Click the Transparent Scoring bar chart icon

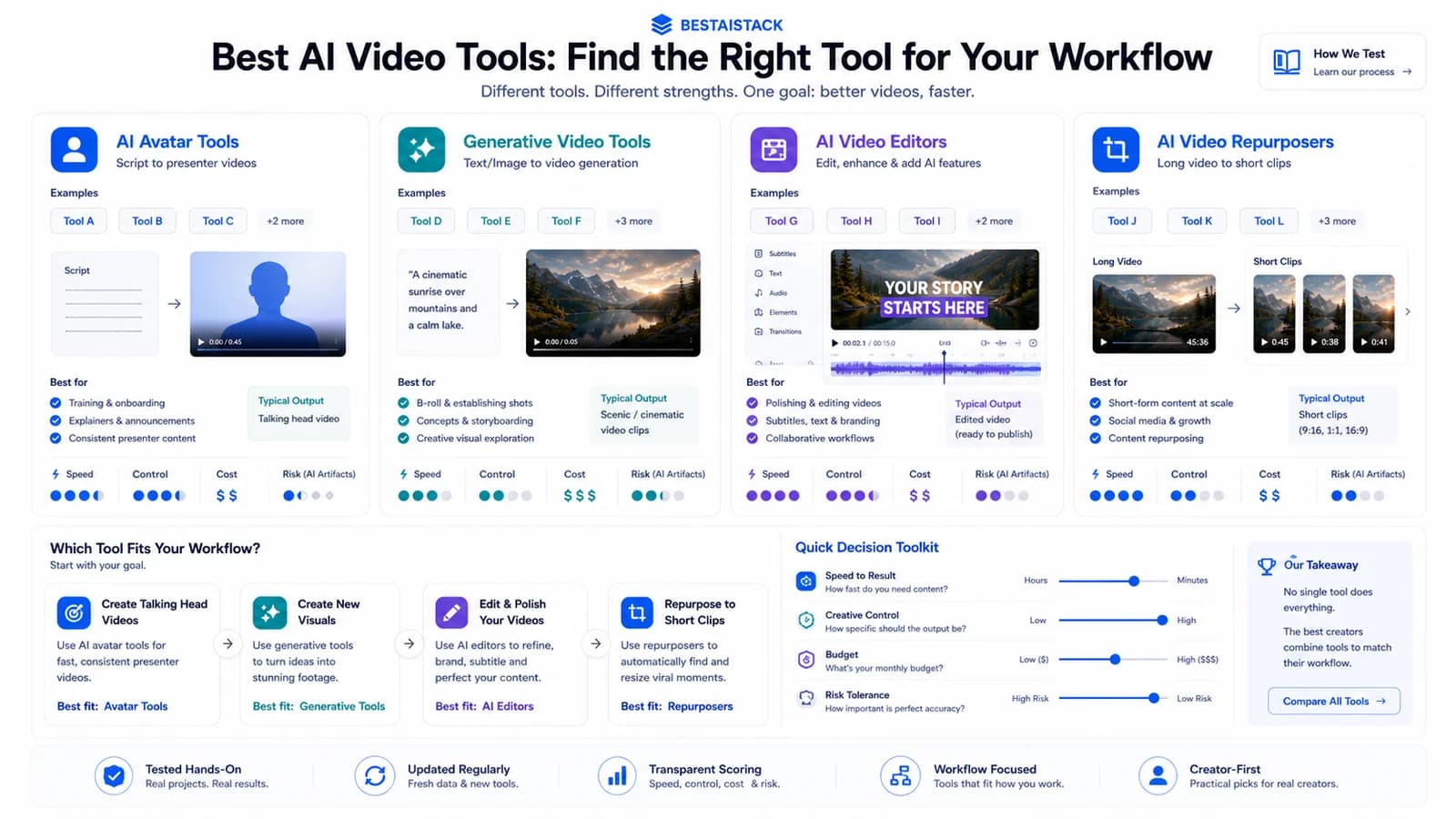(617, 776)
